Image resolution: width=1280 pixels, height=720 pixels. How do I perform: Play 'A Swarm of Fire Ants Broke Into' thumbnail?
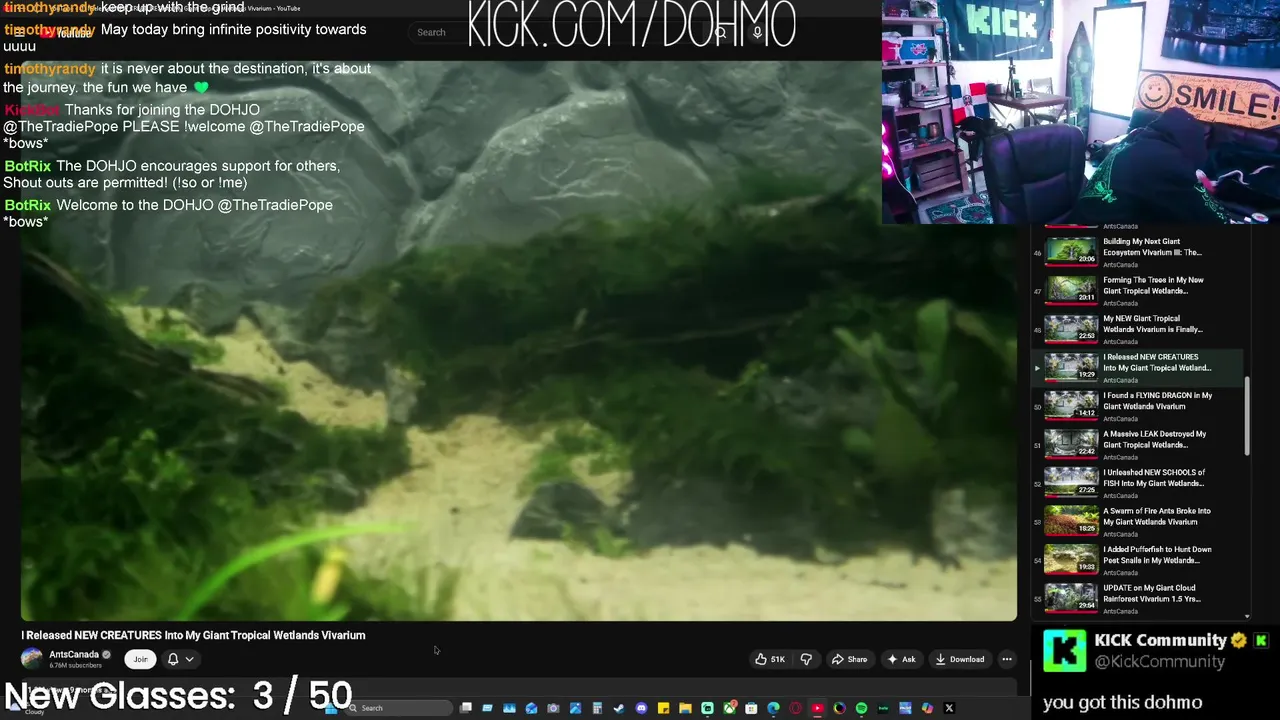pos(1071,521)
